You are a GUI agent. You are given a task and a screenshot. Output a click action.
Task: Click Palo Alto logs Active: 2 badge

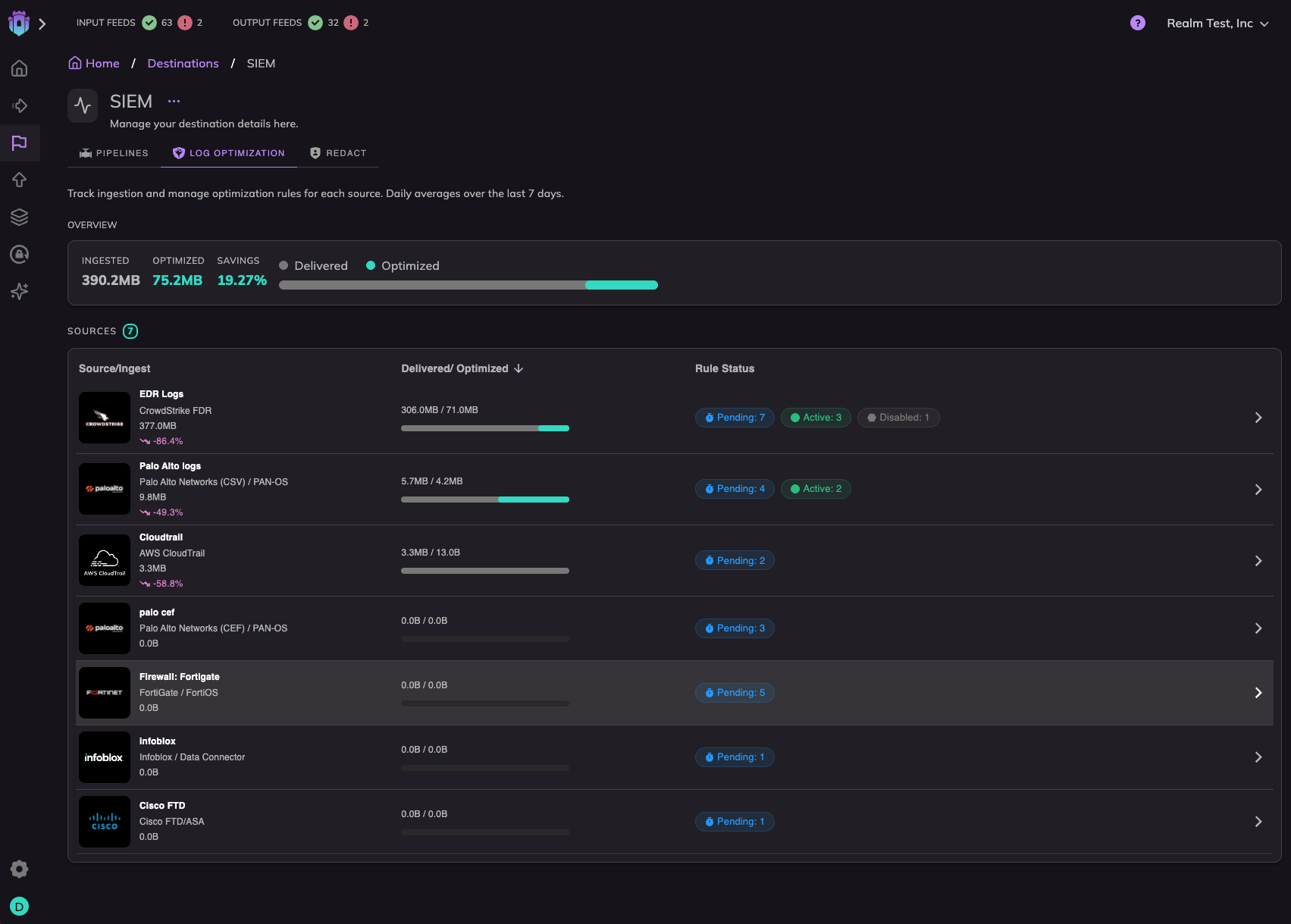coord(816,489)
